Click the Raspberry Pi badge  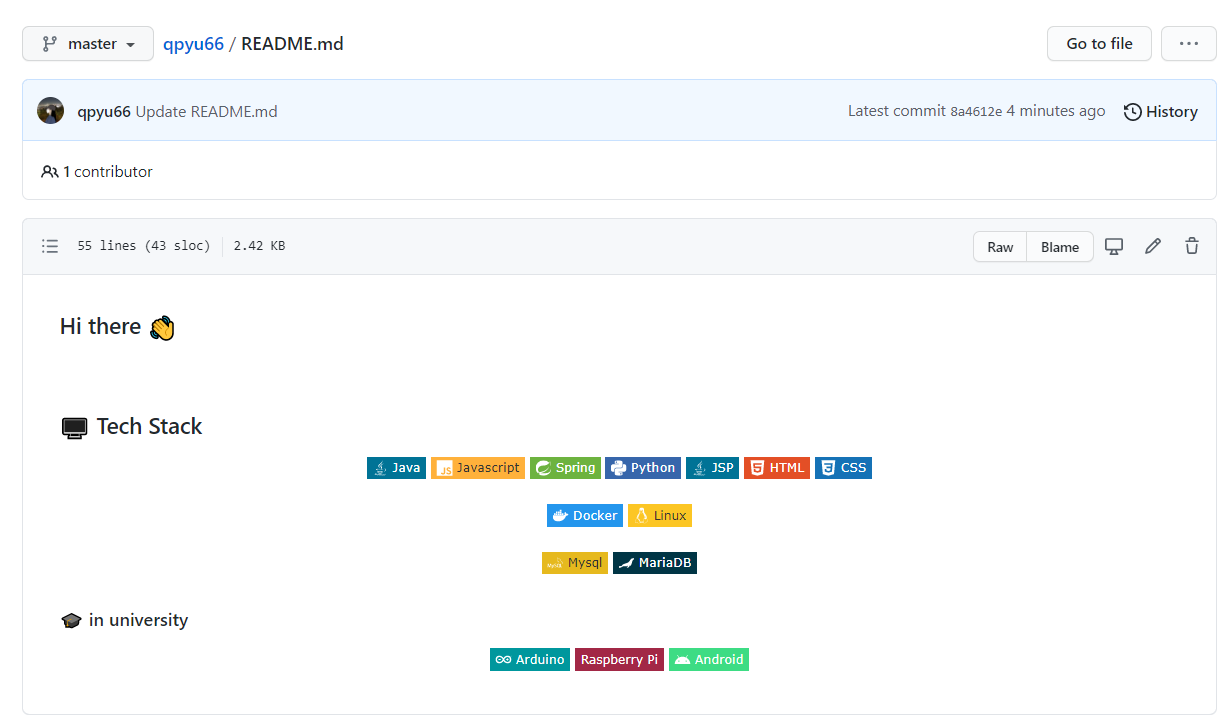619,660
